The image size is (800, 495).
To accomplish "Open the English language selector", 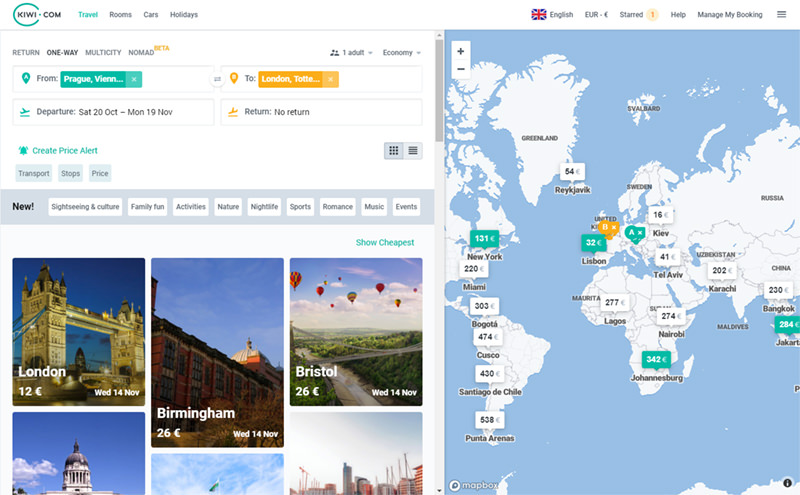I will (552, 15).
